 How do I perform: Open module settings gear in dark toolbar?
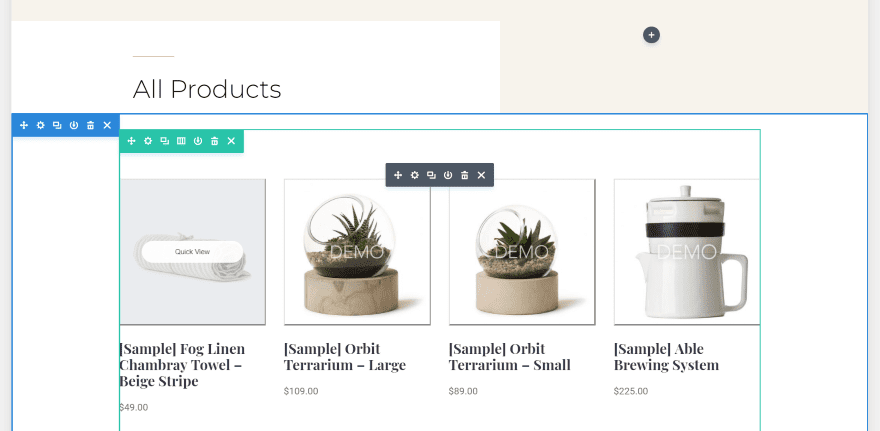click(x=415, y=175)
